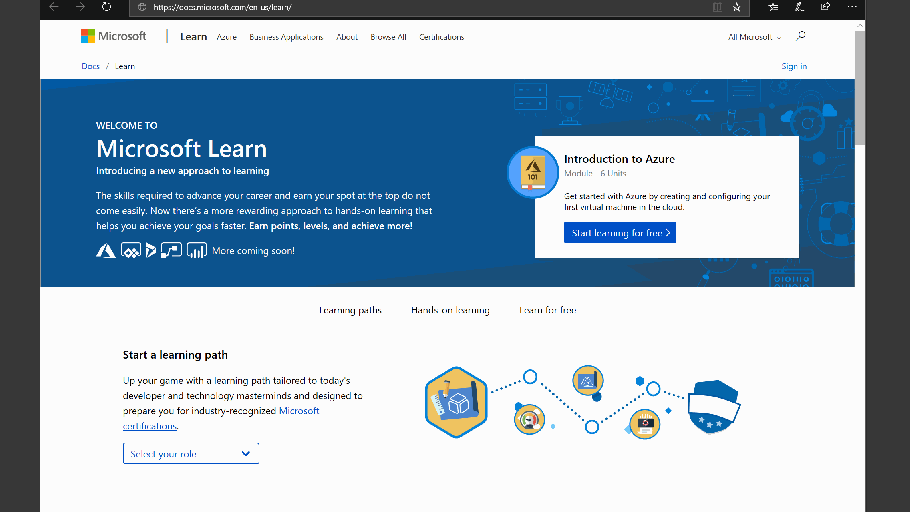Open the About nav item
Screen dimensions: 910x512
point(346,37)
